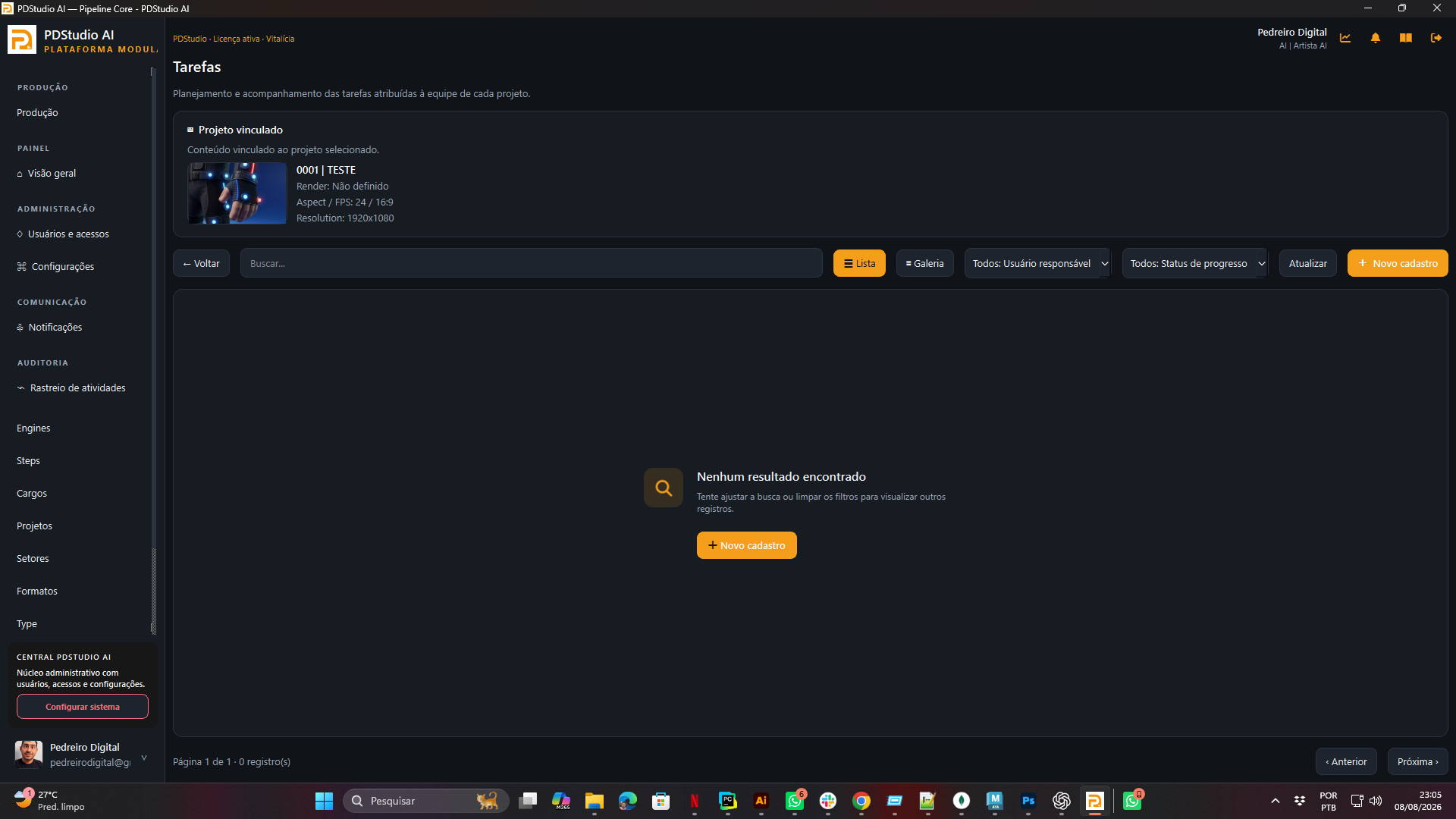The image size is (1456, 819).
Task: Open Usuários e acessos in sidebar
Action: tap(63, 234)
